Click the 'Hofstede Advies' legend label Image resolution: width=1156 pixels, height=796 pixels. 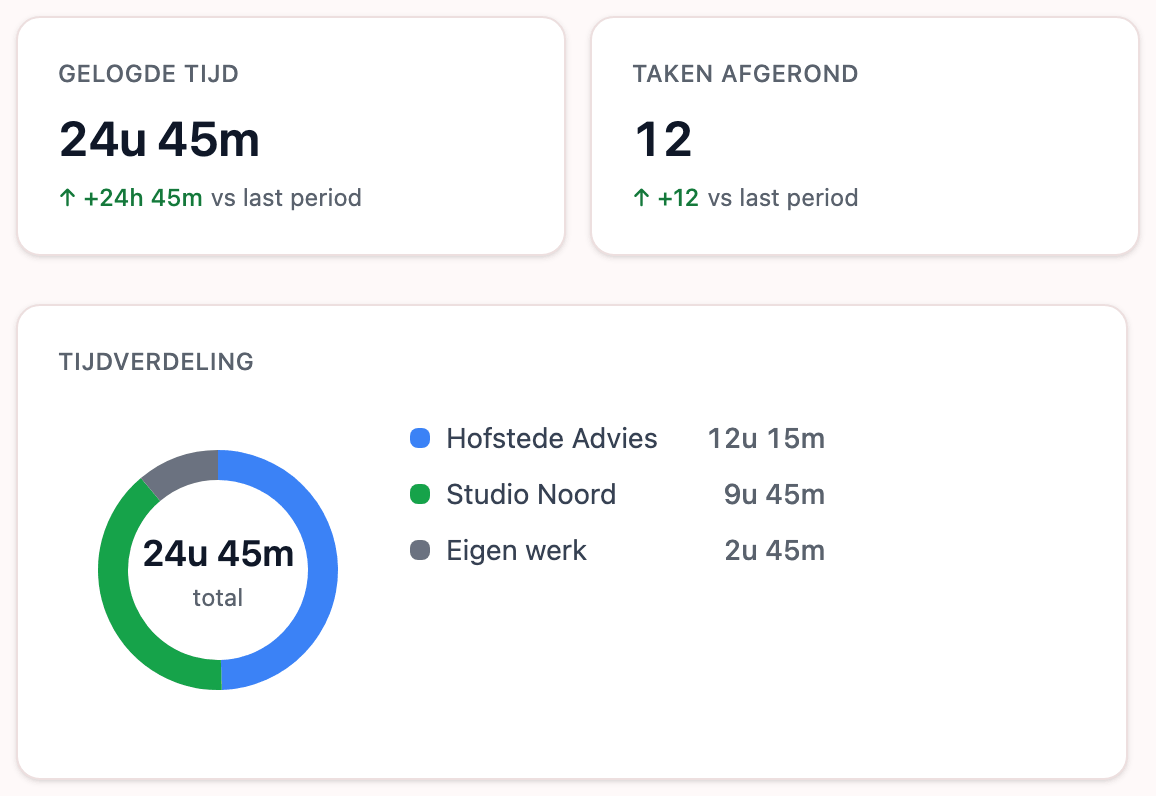pos(551,438)
